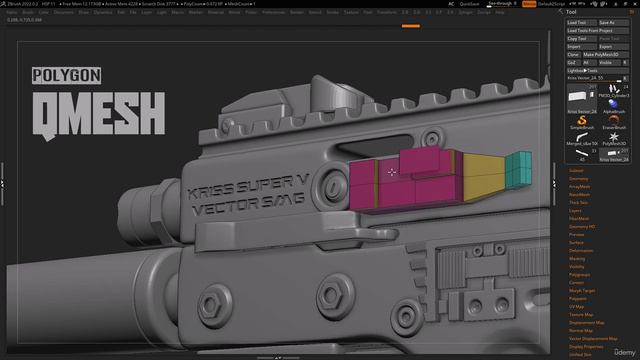Adjust the See-through slider
The height and width of the screenshot is (360, 640).
tap(503, 4)
